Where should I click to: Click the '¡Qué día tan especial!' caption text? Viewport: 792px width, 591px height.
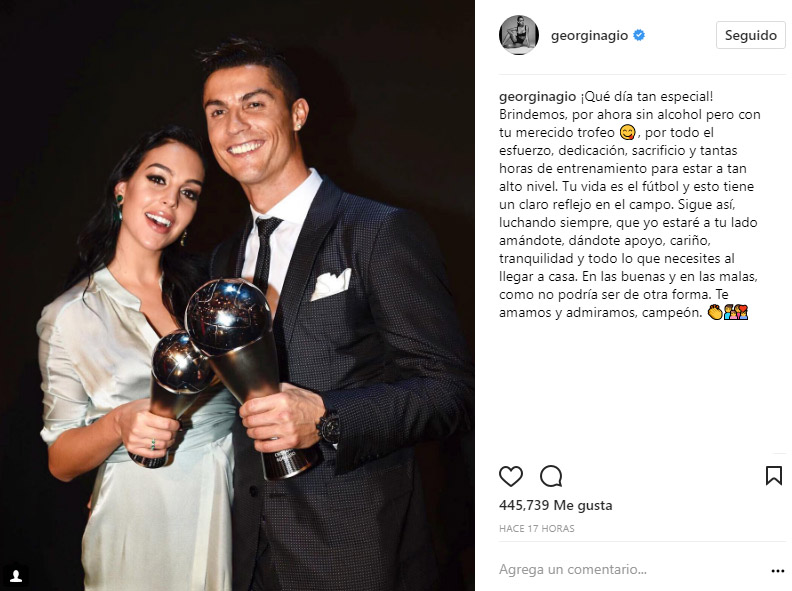[x=647, y=96]
